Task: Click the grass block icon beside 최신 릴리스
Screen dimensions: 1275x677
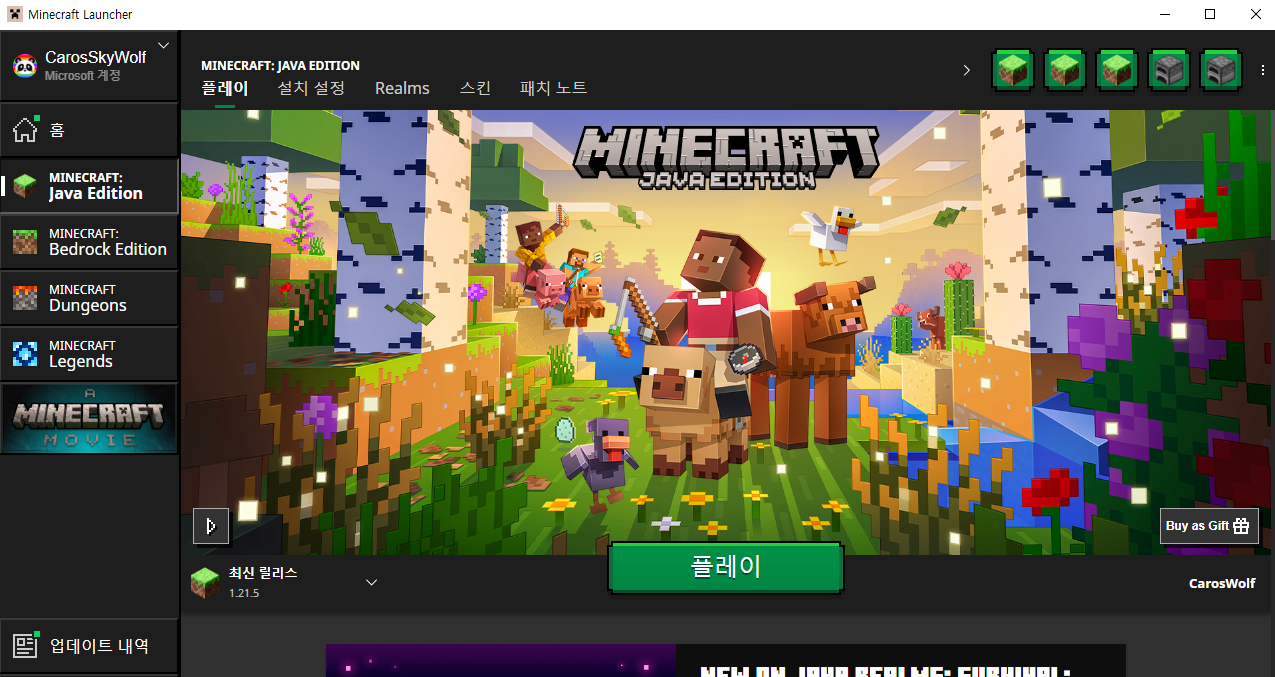Action: (x=205, y=582)
